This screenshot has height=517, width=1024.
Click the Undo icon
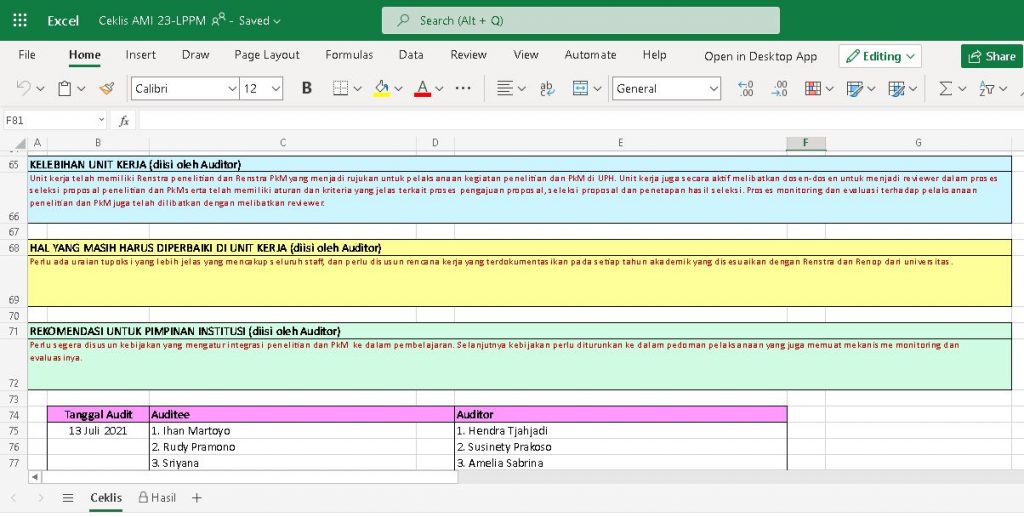pos(24,89)
